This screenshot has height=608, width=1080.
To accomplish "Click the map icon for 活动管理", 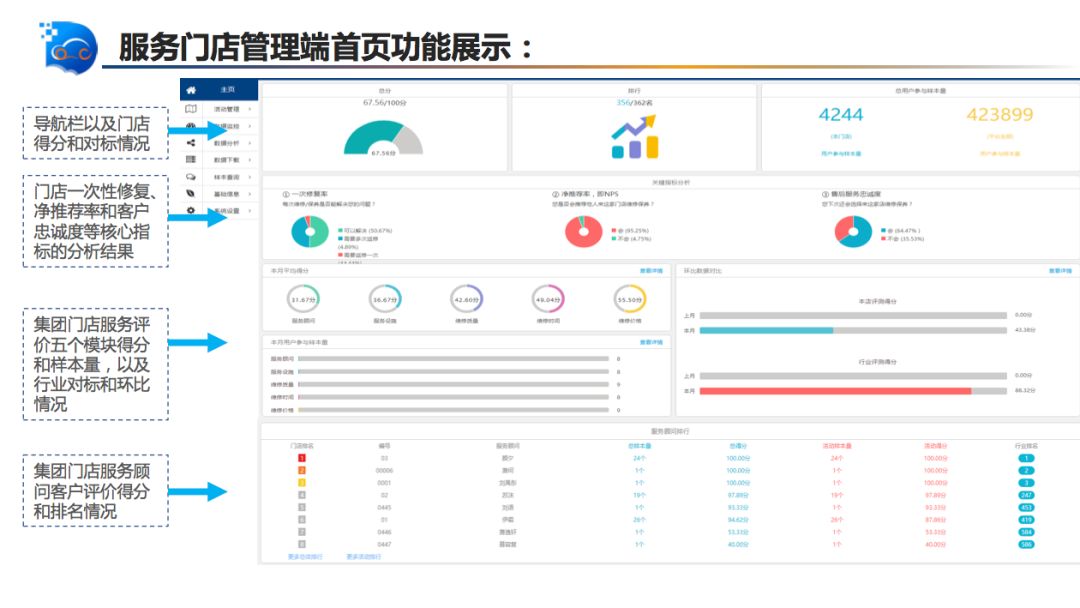I will pos(191,109).
